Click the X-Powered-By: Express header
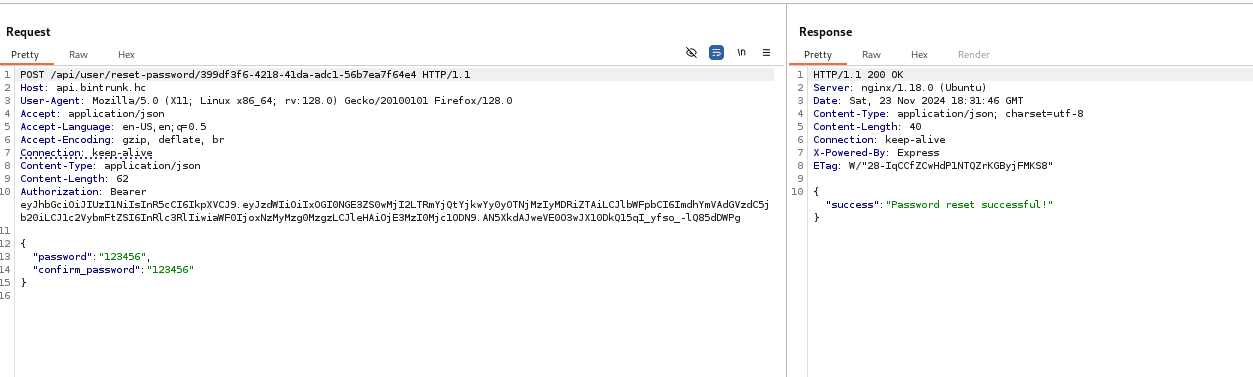 tap(876, 153)
